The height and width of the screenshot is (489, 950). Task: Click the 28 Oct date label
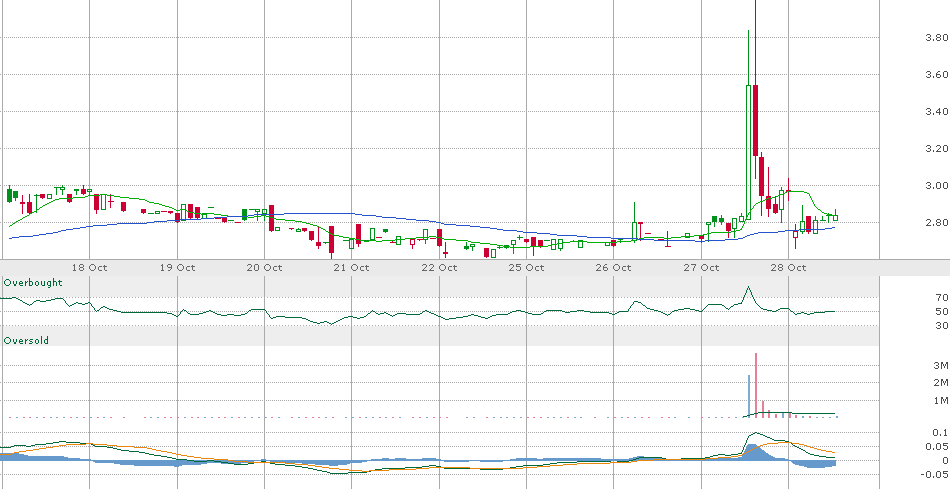pos(789,267)
